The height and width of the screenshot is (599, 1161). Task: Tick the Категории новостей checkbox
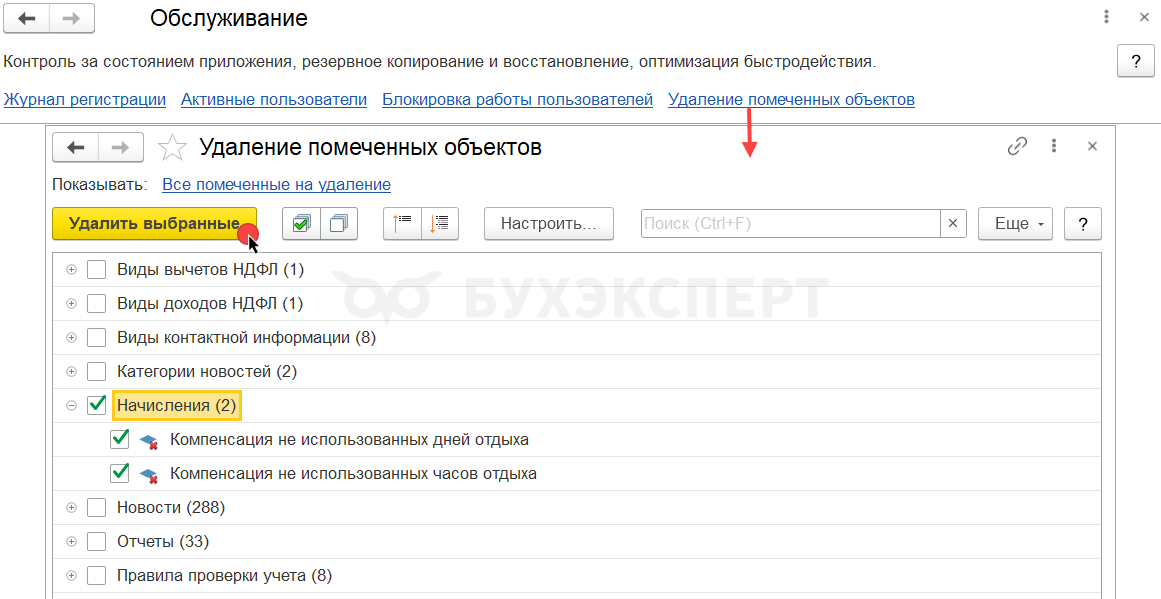96,372
